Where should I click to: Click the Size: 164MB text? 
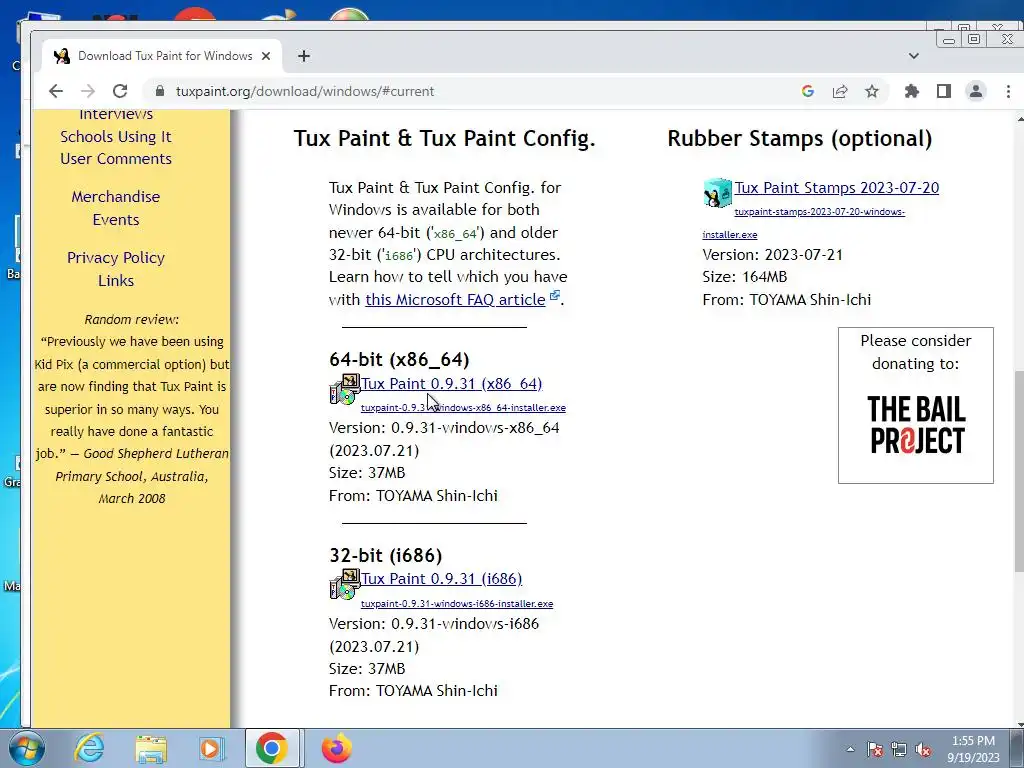744,277
